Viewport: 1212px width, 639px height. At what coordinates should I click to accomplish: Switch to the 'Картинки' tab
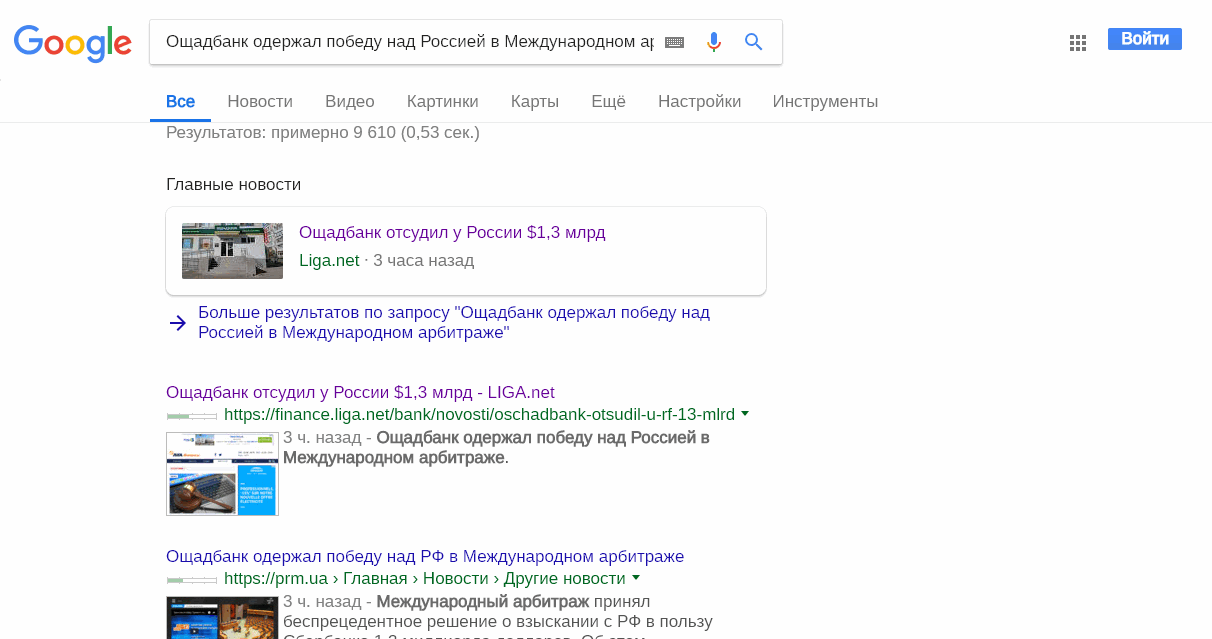point(442,101)
